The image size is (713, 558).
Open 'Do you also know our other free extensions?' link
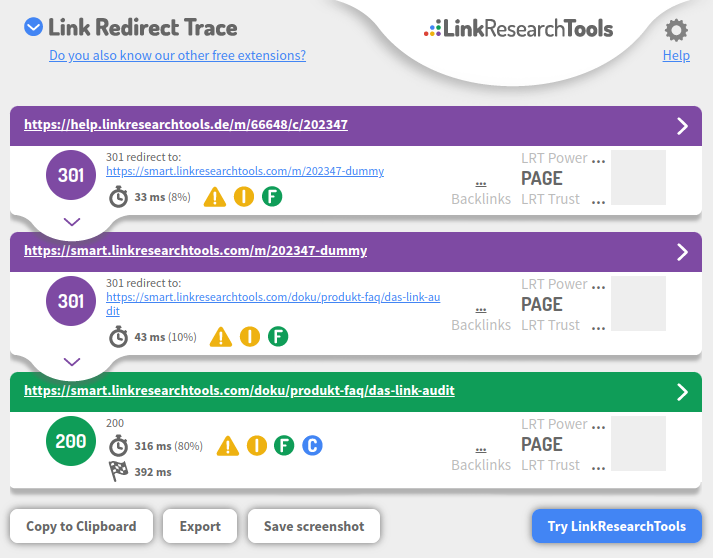point(177,55)
